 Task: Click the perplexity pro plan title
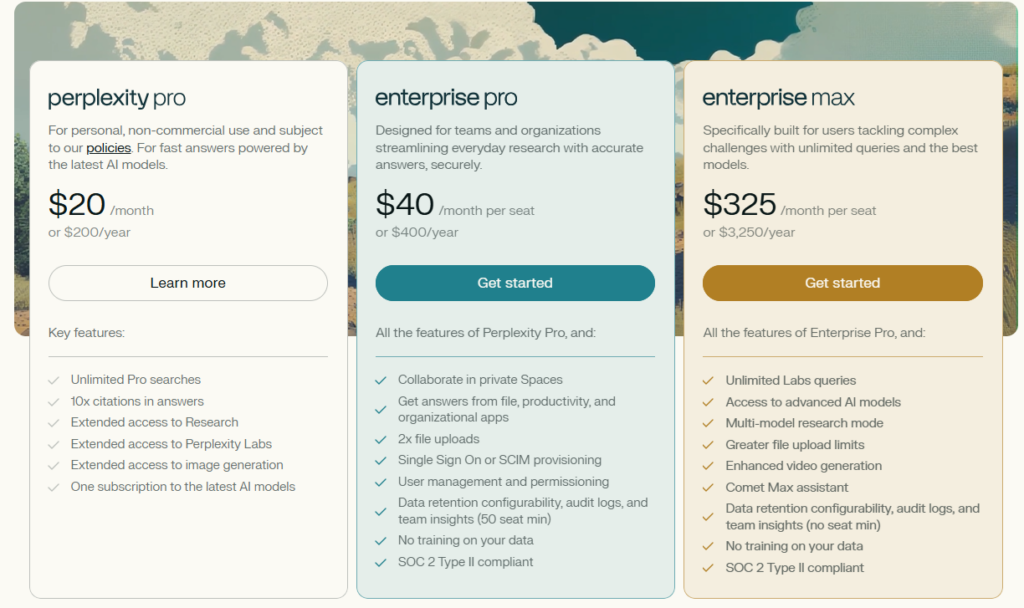[117, 98]
